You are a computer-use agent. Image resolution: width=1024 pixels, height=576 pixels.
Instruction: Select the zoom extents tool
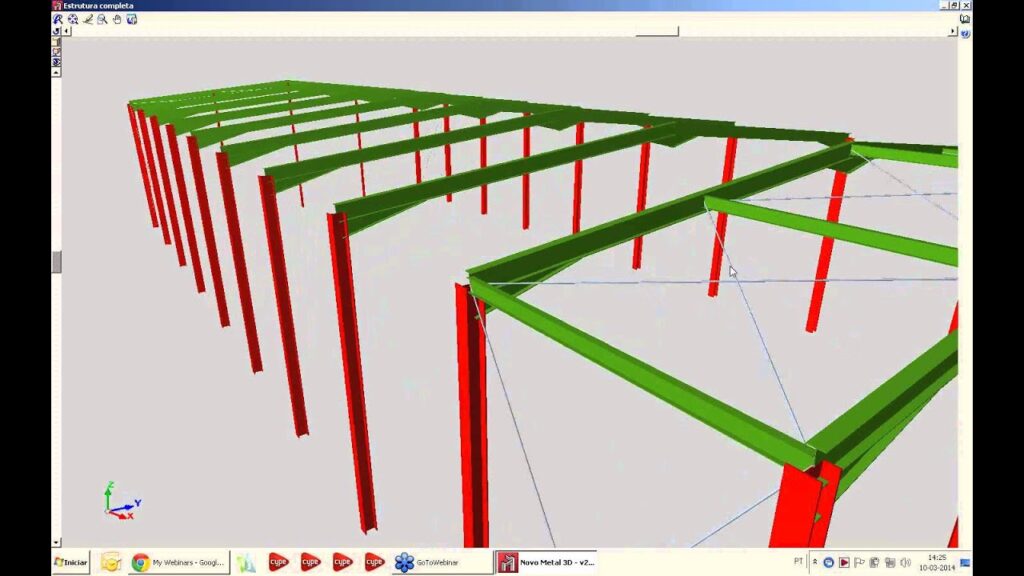click(73, 19)
